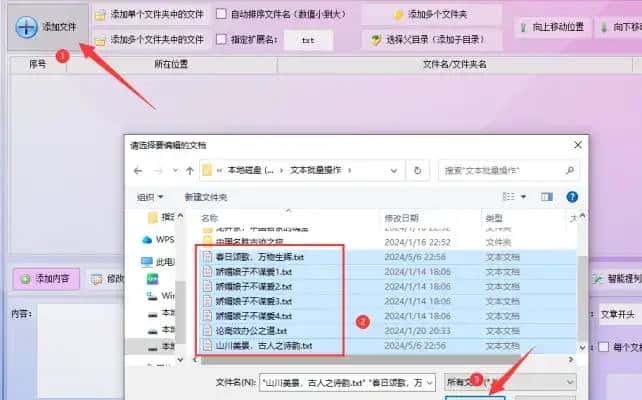The image size is (642, 400).
Task: Open the file type filter dropdown
Action: point(510,383)
